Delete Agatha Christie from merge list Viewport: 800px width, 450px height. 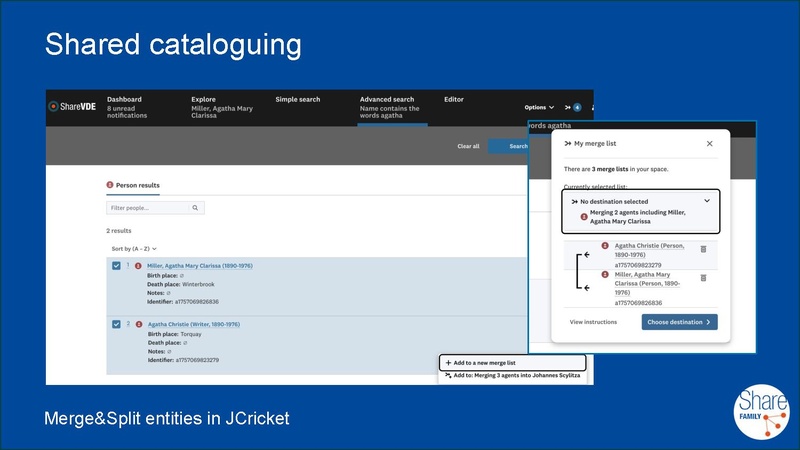click(703, 249)
